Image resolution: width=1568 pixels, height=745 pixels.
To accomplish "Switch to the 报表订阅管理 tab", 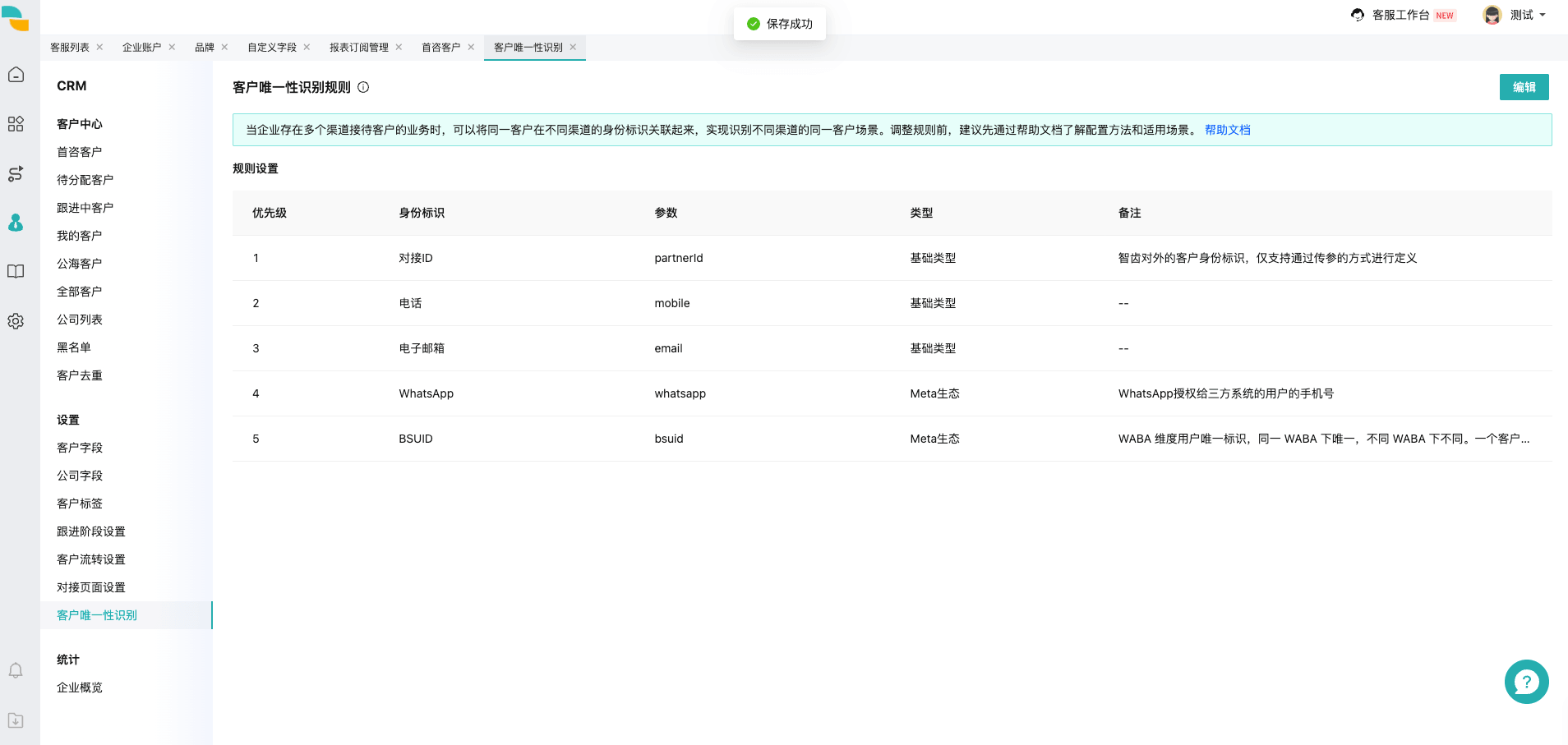I will coord(359,47).
